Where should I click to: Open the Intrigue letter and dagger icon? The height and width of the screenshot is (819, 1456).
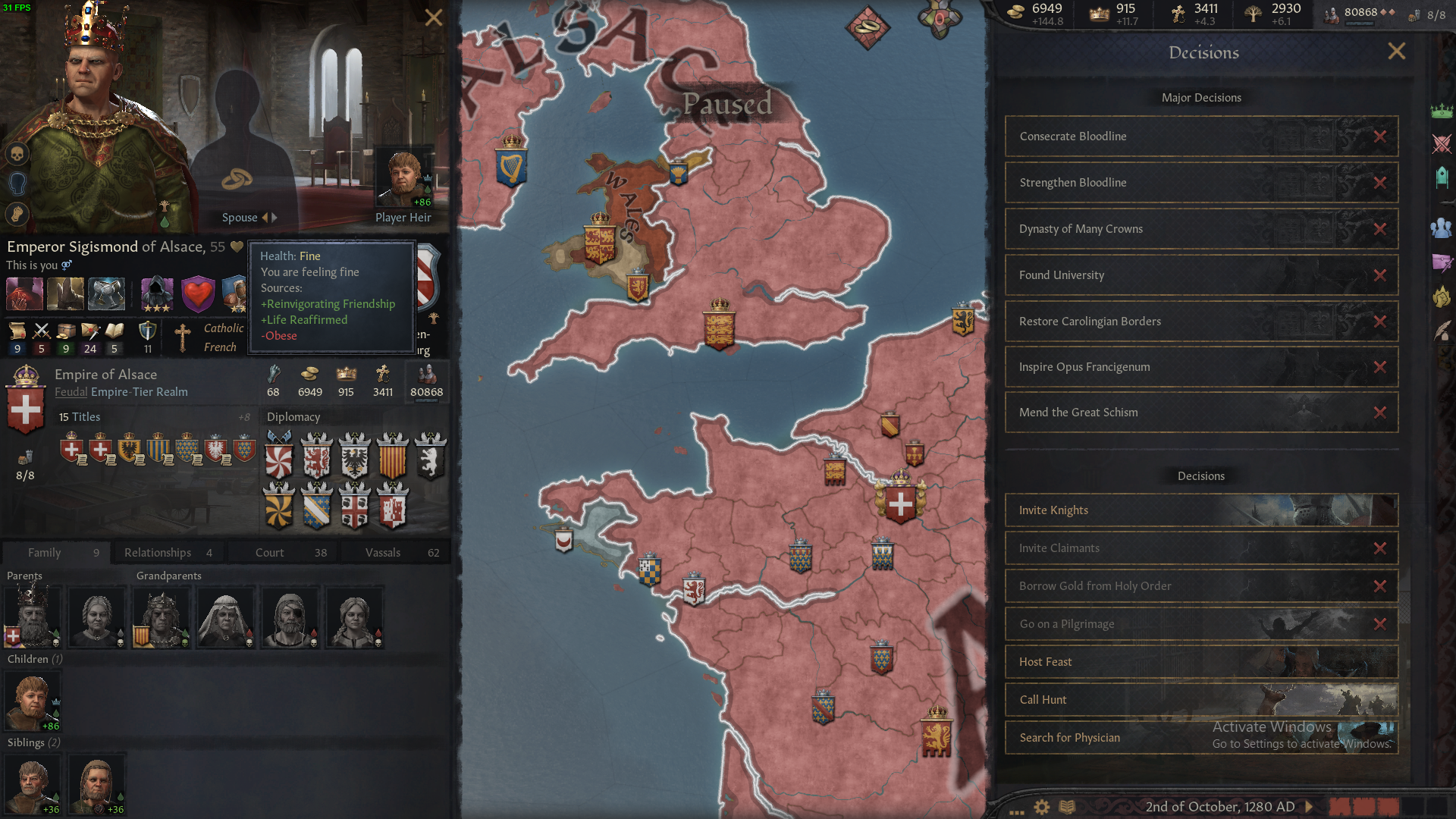pyautogui.click(x=1442, y=262)
